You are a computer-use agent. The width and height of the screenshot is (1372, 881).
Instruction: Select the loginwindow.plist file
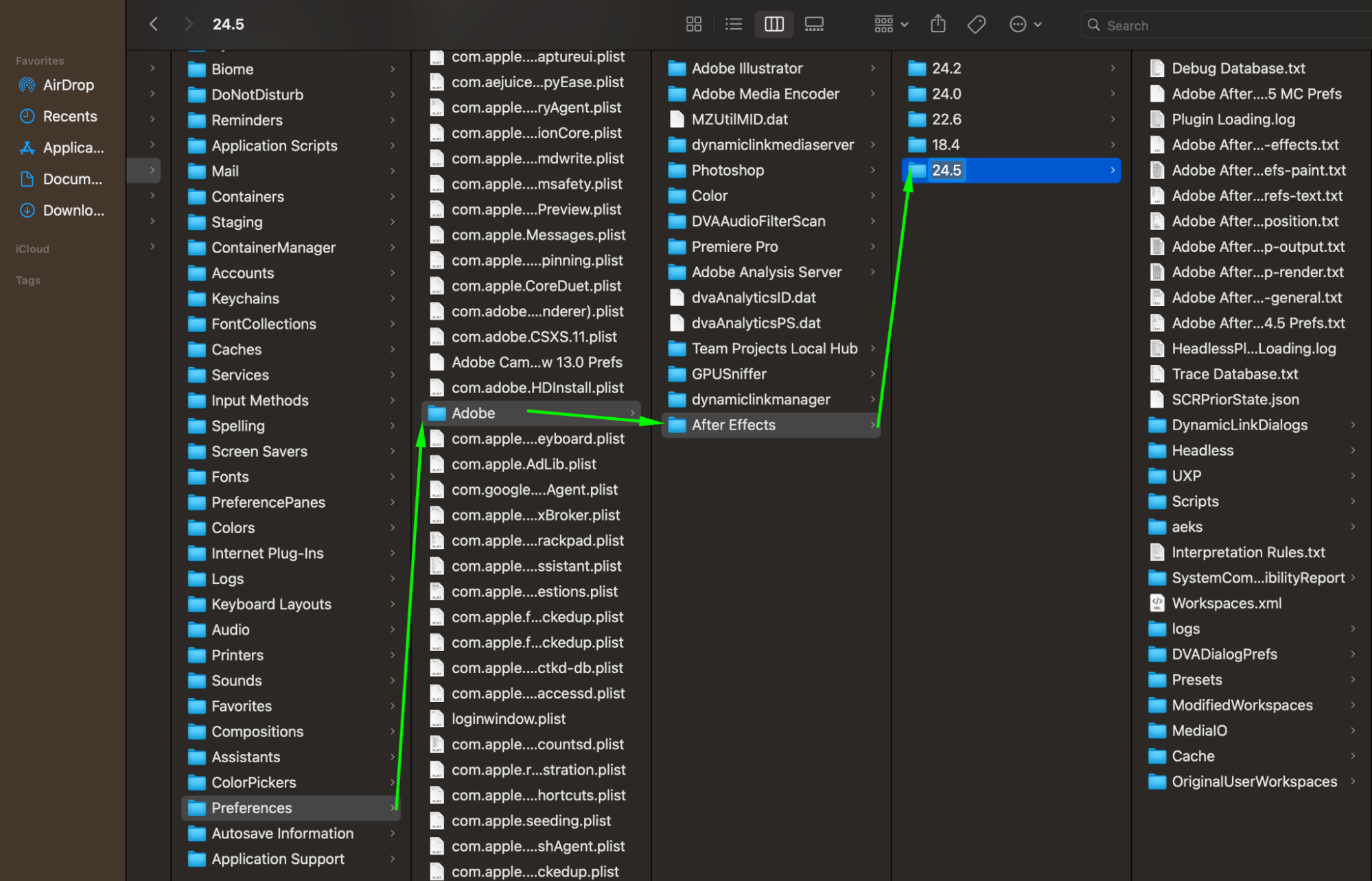[508, 719]
